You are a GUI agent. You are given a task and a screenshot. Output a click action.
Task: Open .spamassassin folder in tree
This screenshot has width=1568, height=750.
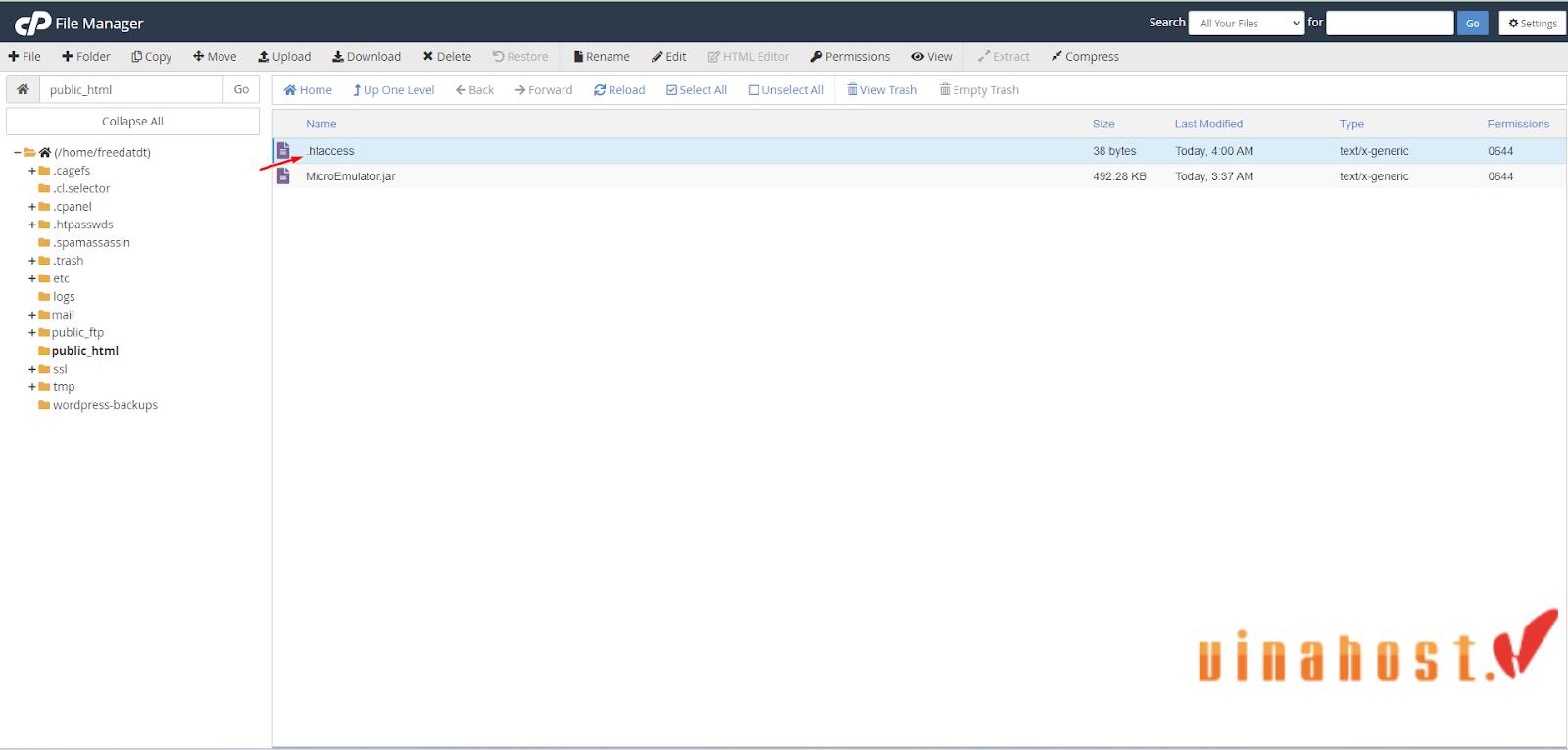pos(91,242)
